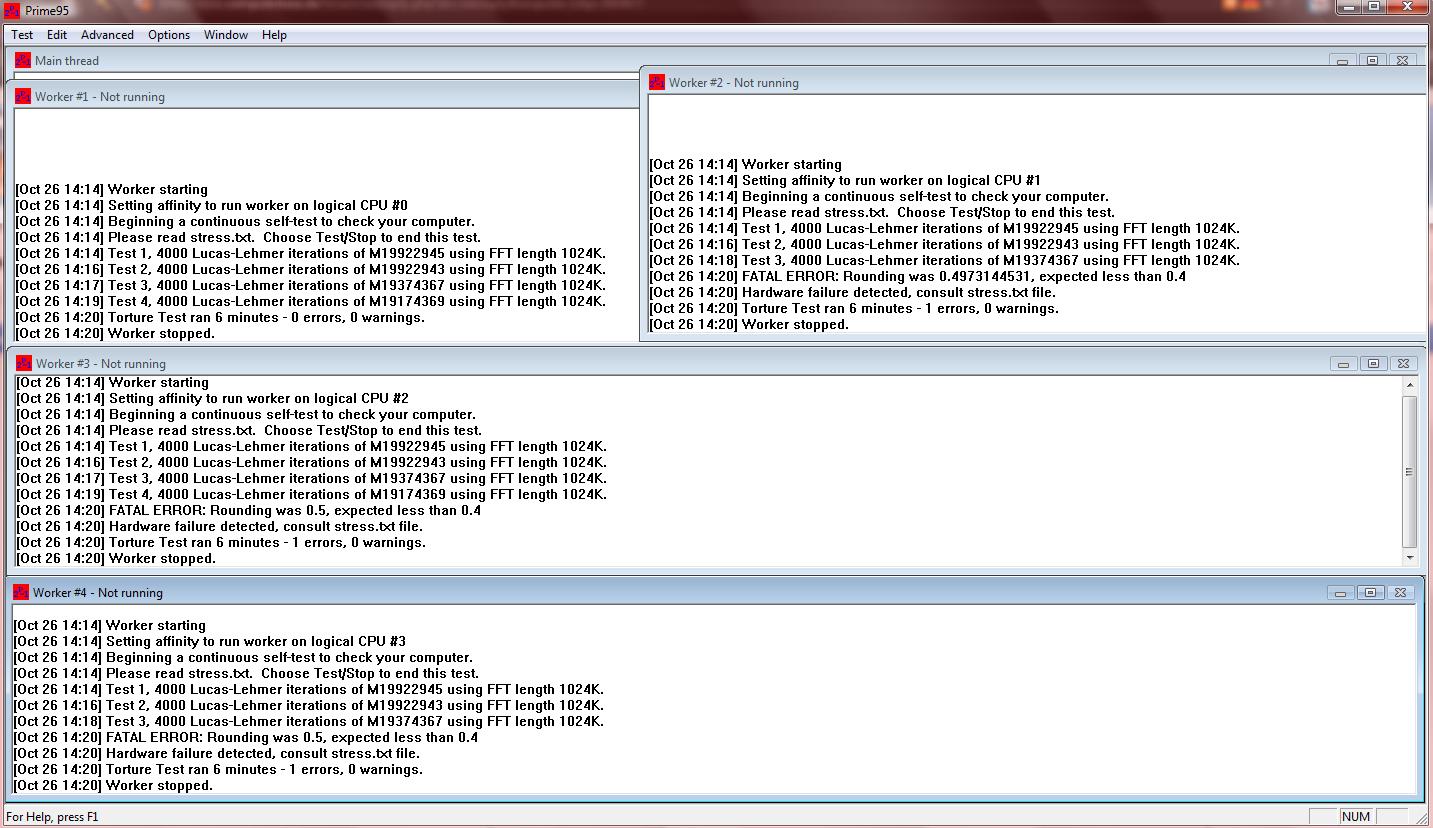Click Worker #4 'Hardware failure detected' line
The height and width of the screenshot is (828, 1433).
click(x=216, y=753)
